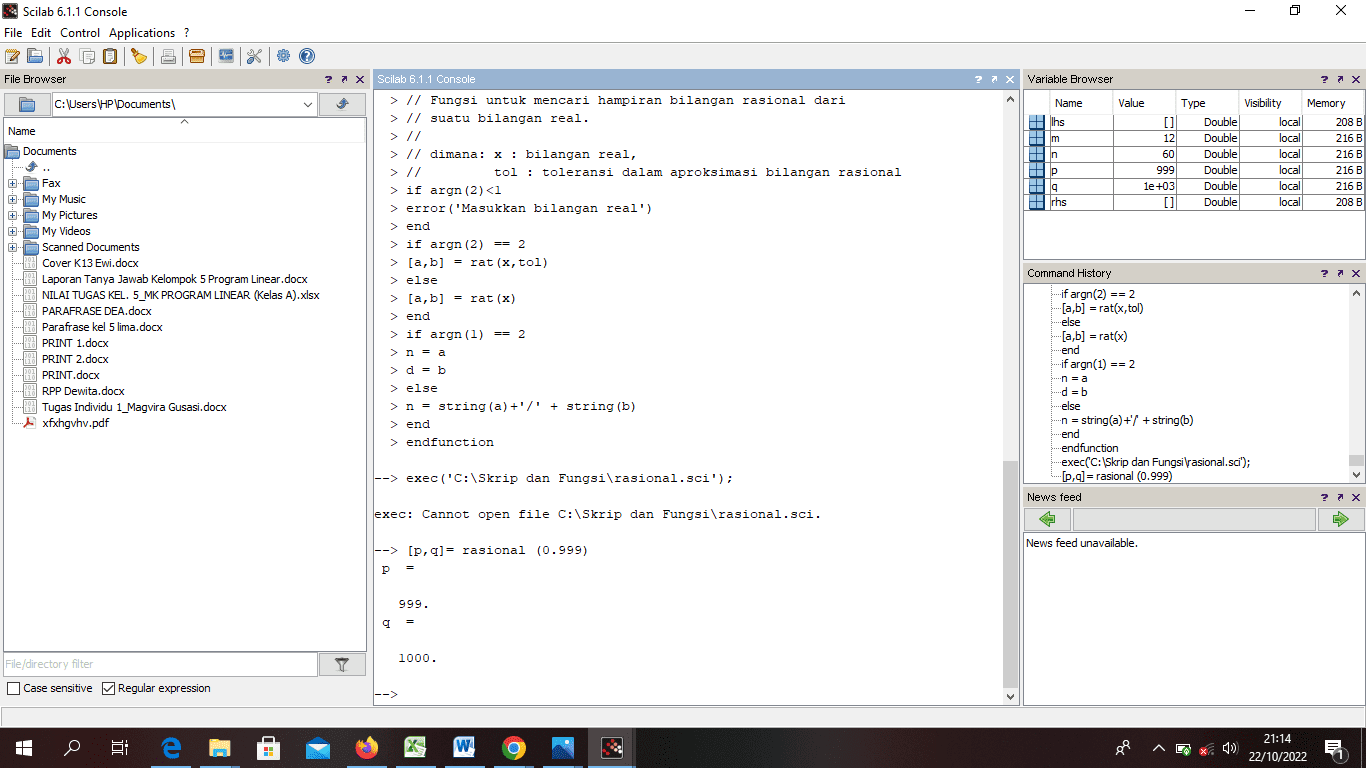Undock the Command History panel

[1340, 273]
